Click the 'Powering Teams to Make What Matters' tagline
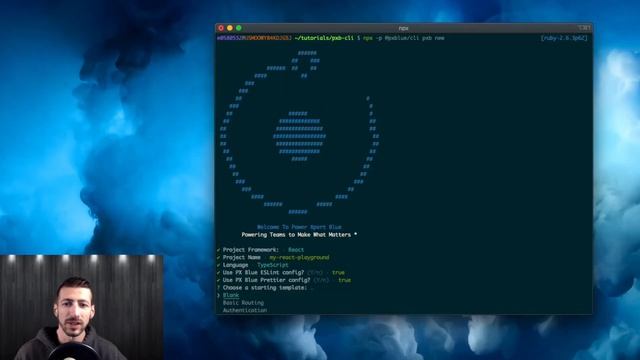The height and width of the screenshot is (360, 640). (299, 235)
